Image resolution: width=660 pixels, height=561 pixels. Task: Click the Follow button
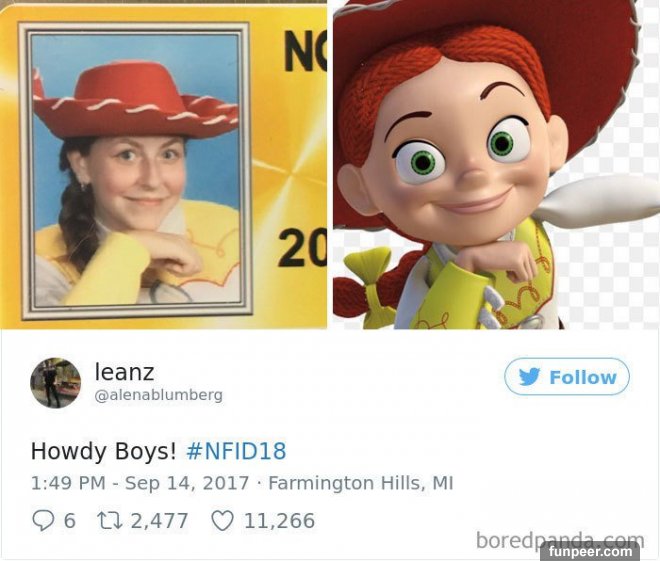click(567, 376)
